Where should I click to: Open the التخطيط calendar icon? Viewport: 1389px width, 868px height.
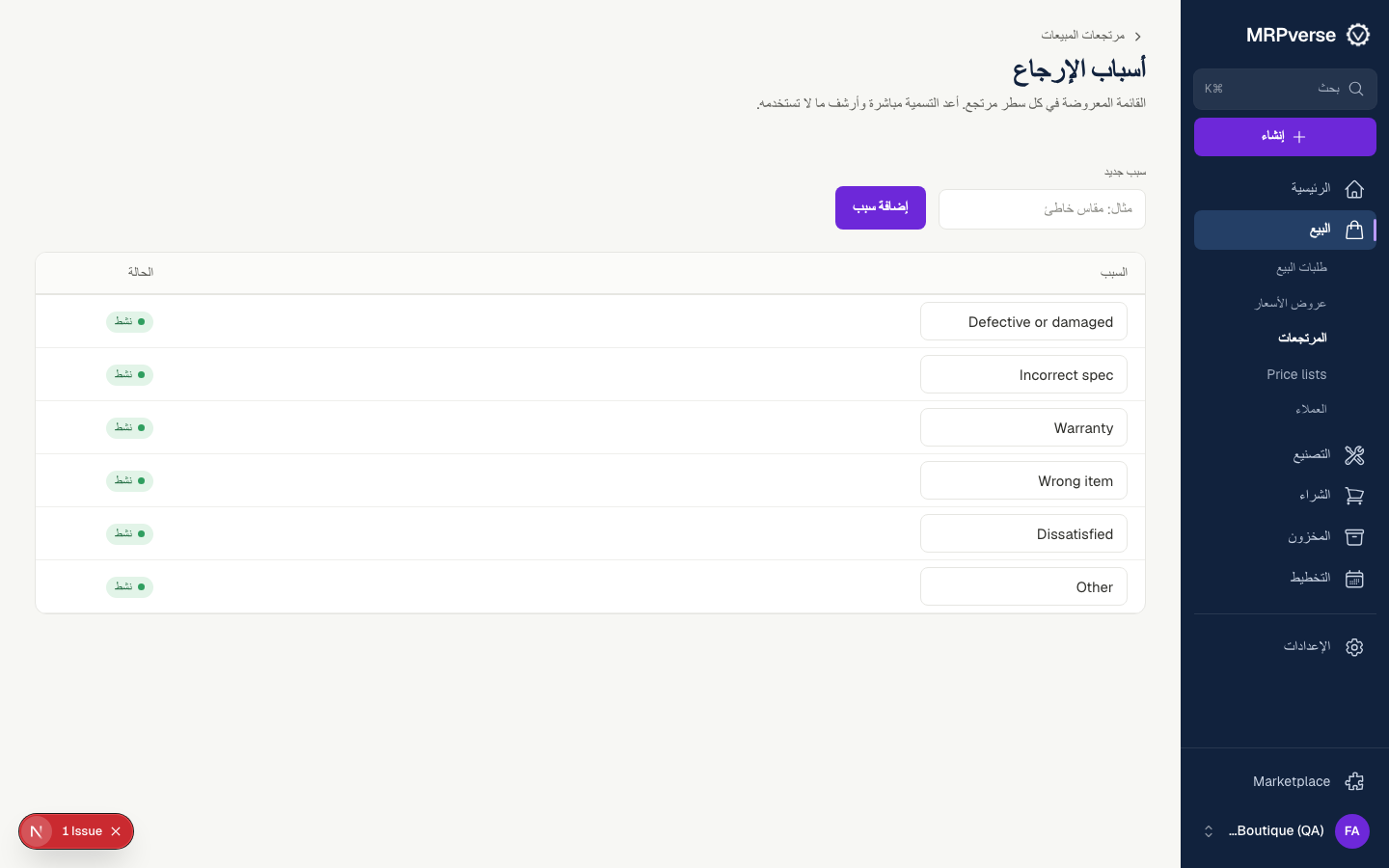pyautogui.click(x=1354, y=579)
